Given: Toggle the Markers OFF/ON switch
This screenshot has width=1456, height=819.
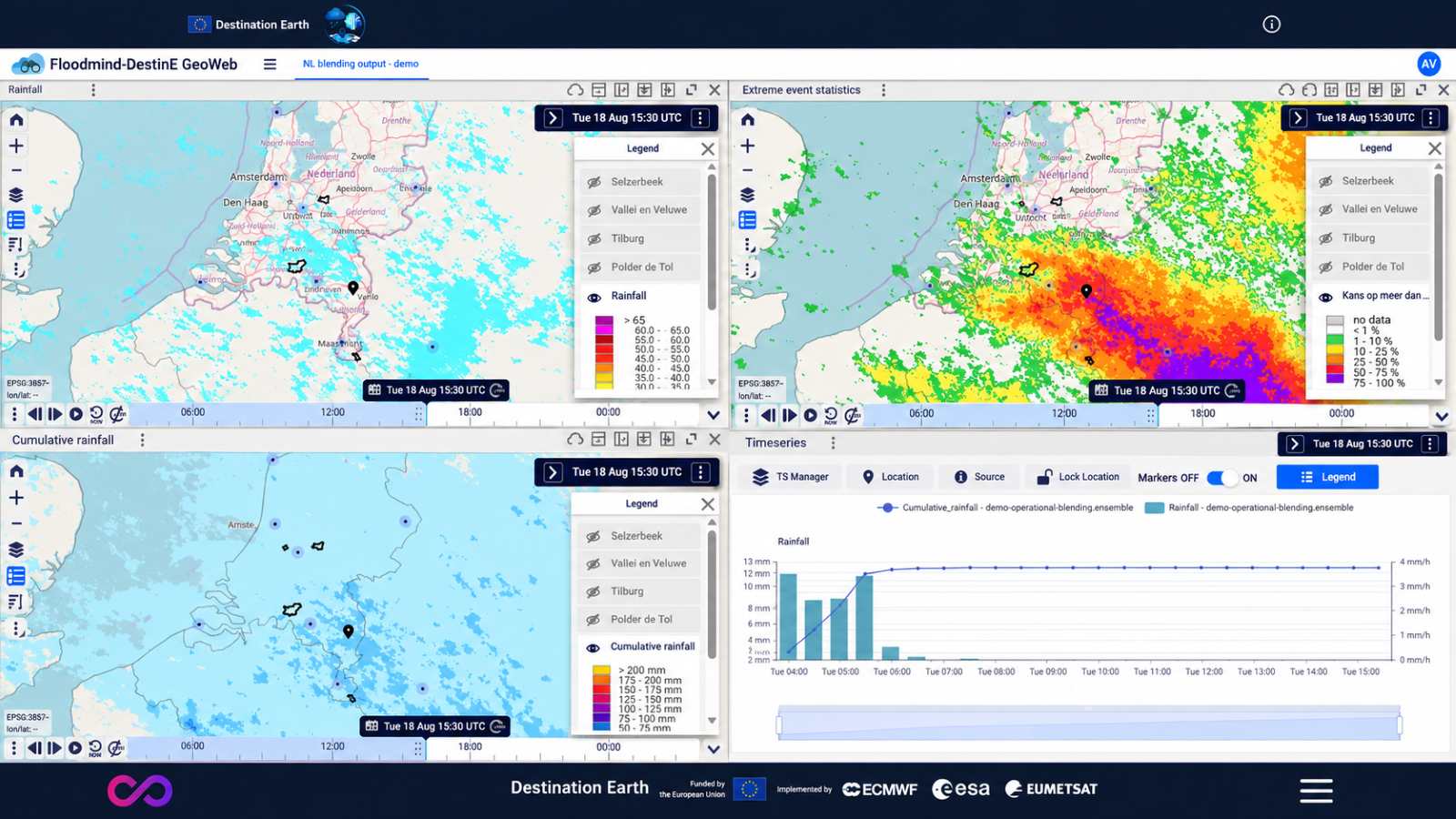Looking at the screenshot, I should click(1222, 478).
